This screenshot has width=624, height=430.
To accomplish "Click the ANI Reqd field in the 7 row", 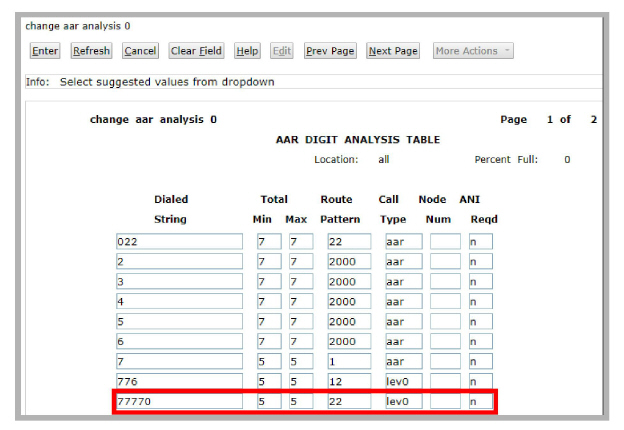I will [481, 361].
